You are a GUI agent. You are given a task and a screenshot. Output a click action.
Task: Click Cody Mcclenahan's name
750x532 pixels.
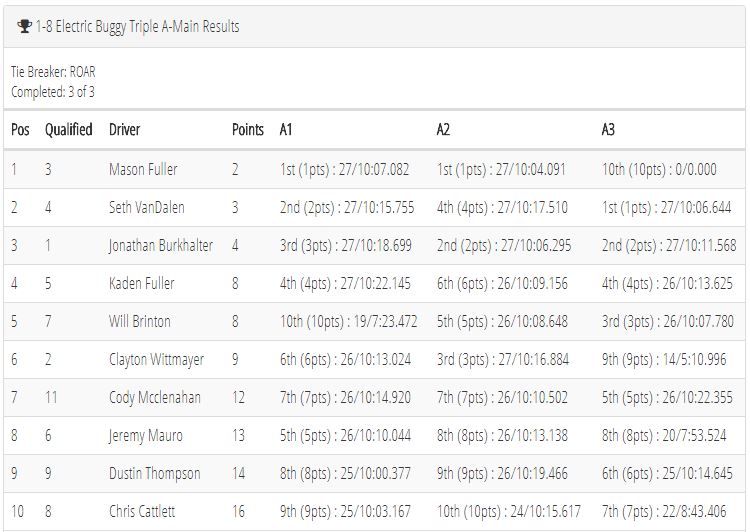pyautogui.click(x=154, y=398)
